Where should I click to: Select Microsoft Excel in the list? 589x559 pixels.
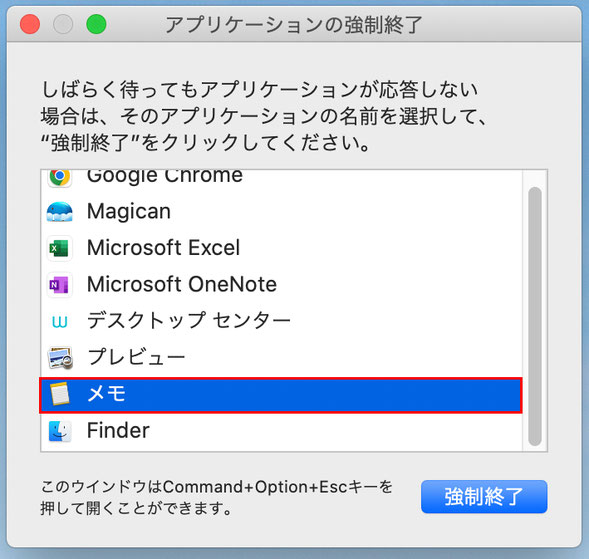coord(281,248)
